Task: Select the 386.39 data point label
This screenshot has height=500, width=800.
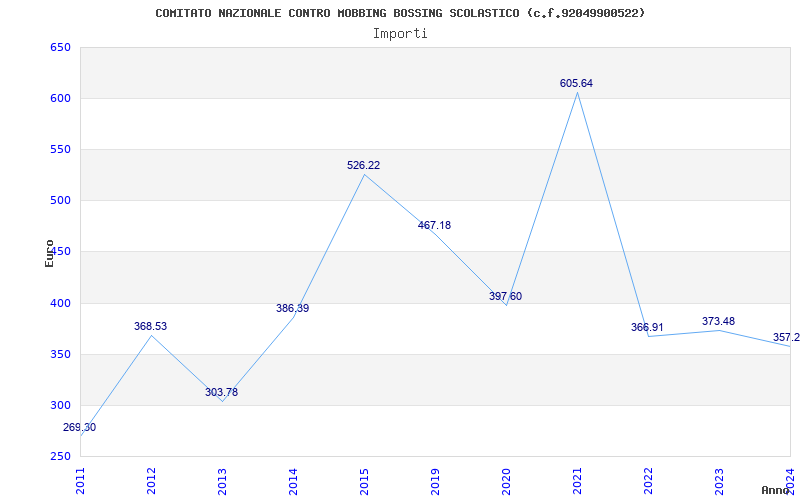Action: tap(292, 308)
